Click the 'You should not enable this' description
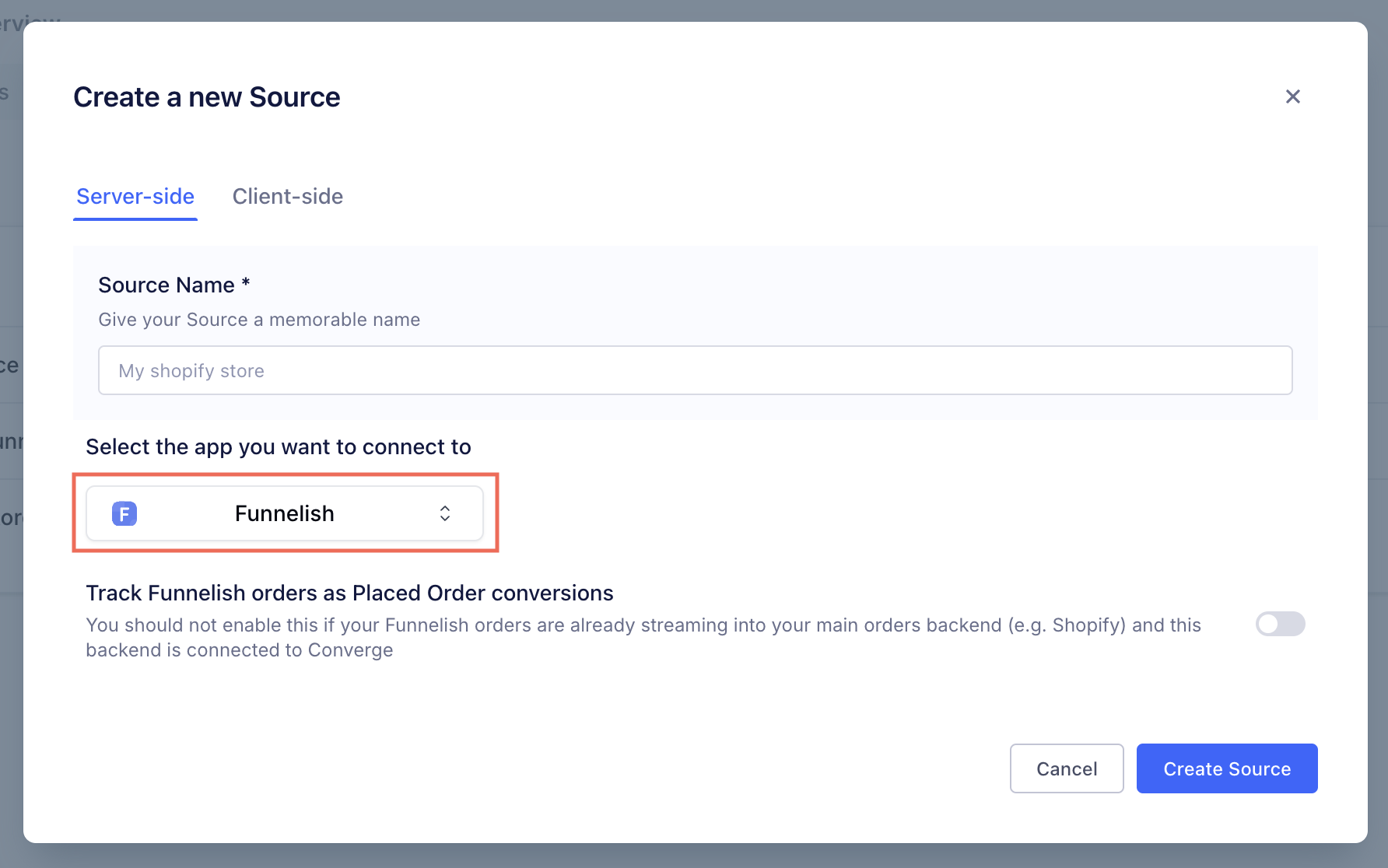Screen dimensions: 1388x868 click(643, 638)
